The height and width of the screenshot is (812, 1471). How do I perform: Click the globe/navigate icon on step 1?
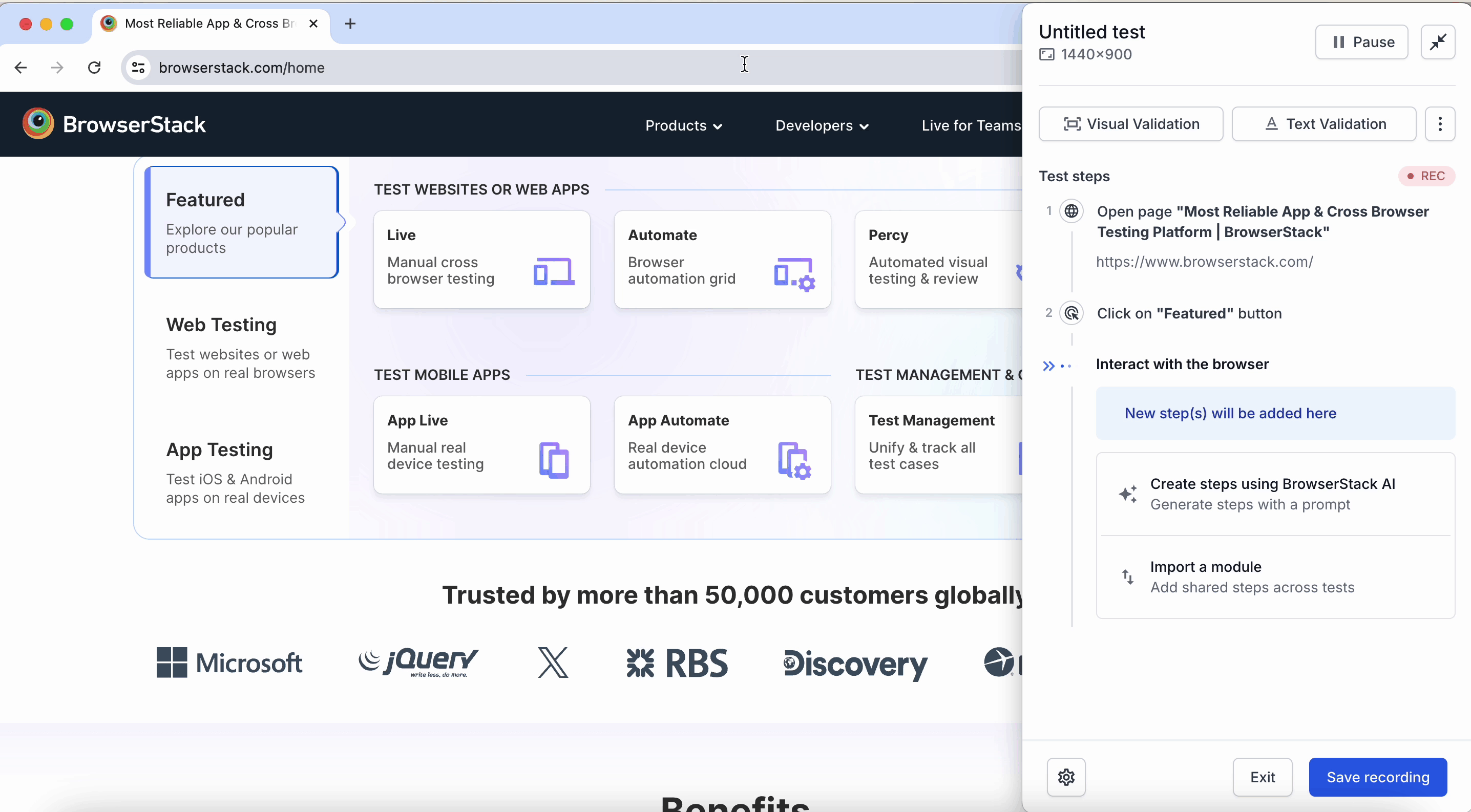[x=1071, y=211]
